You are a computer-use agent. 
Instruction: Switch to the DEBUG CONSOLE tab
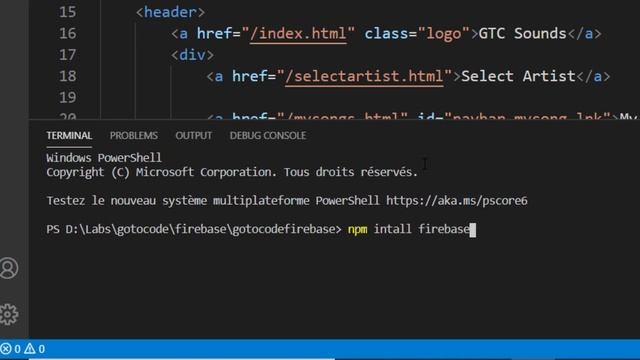[x=268, y=136]
